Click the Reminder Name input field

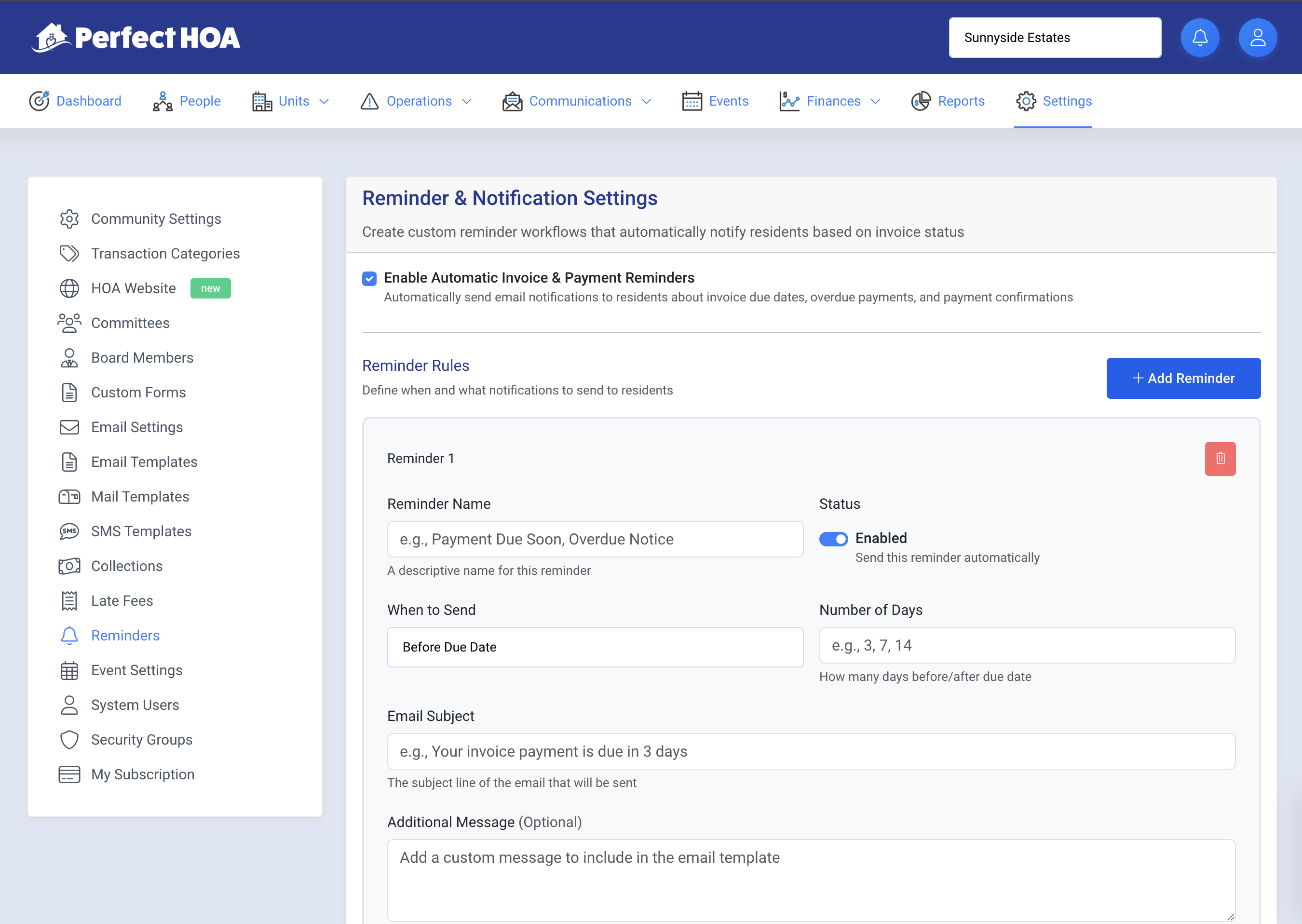pos(595,539)
